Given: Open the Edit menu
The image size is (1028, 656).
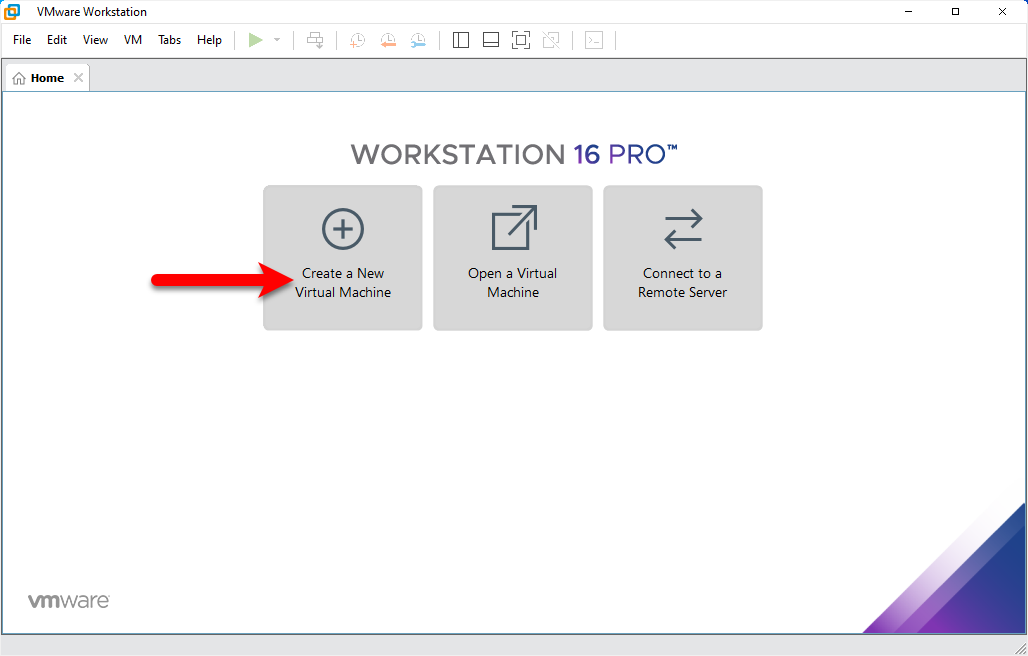Looking at the screenshot, I should click(x=57, y=40).
